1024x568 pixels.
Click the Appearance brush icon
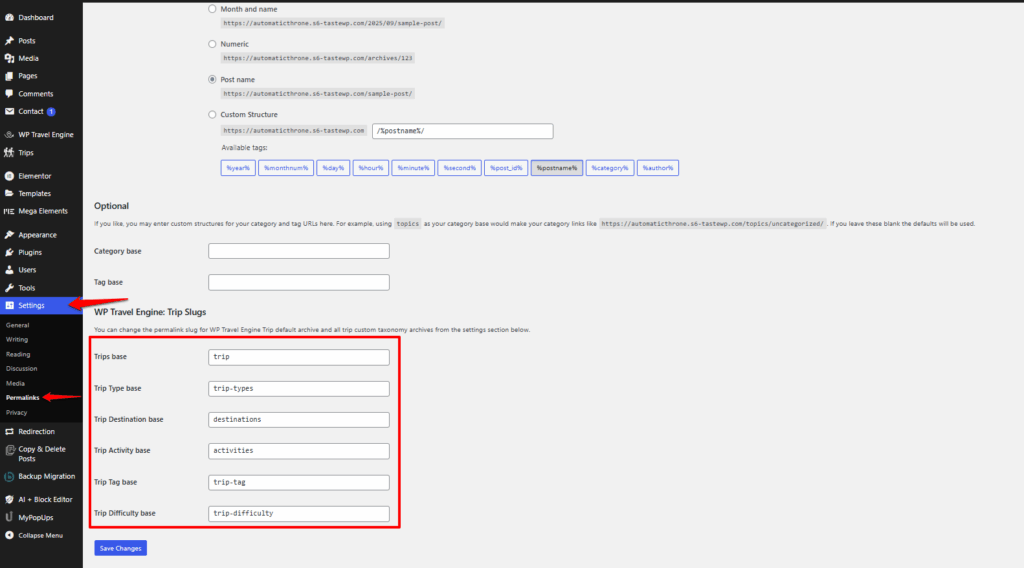point(9,234)
